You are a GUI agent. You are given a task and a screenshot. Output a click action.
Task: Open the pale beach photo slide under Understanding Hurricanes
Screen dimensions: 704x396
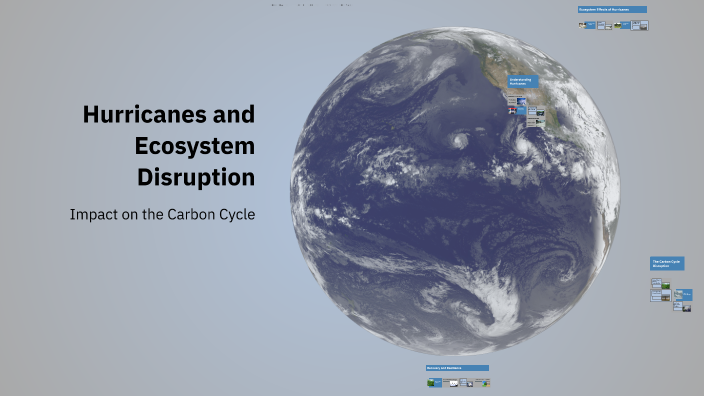pos(536,122)
